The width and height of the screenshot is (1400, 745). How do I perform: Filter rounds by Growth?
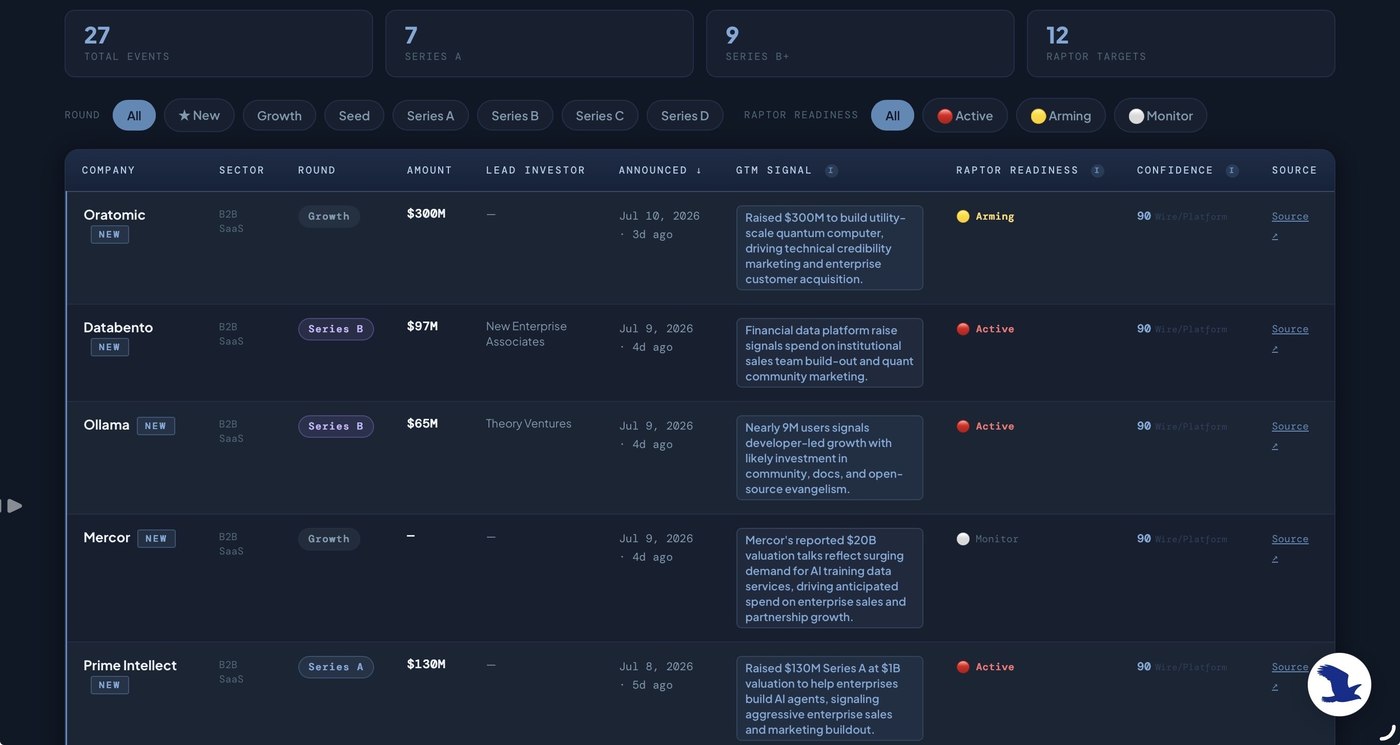click(279, 115)
